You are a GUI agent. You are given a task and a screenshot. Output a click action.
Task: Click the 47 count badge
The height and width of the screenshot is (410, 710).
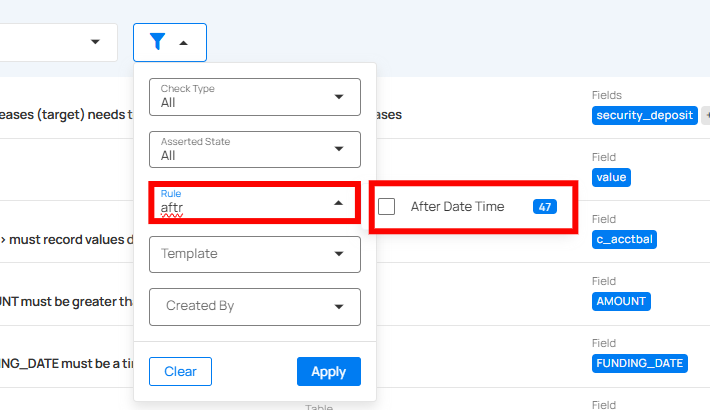coord(544,207)
